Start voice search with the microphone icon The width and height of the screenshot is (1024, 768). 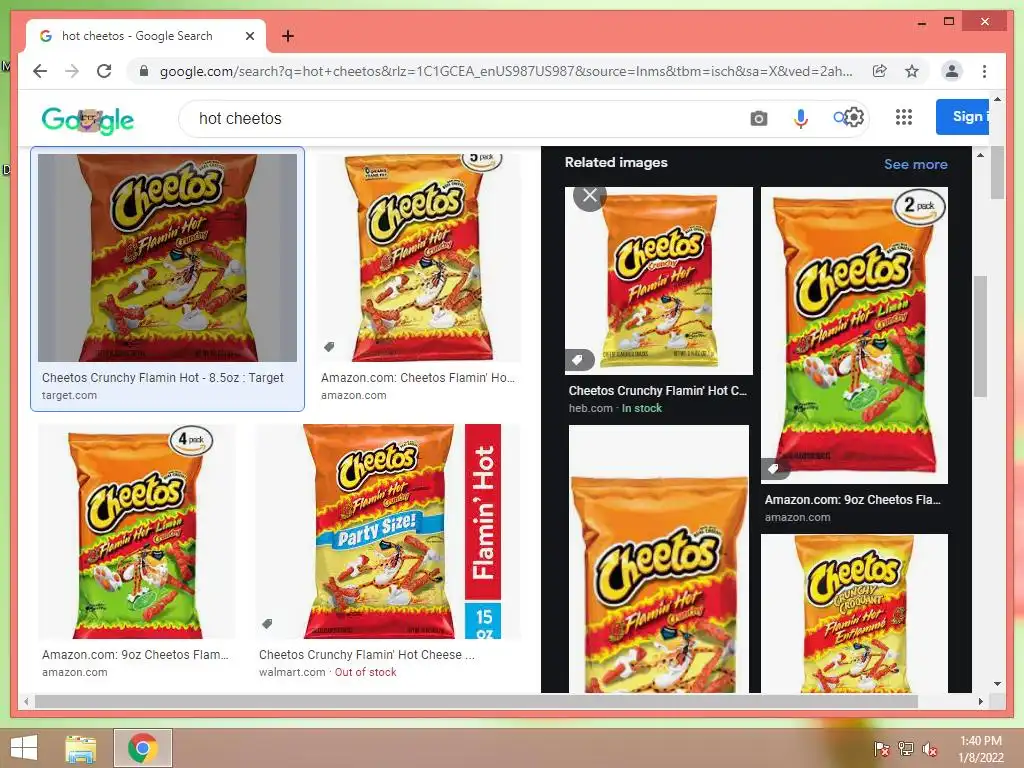pyautogui.click(x=801, y=118)
